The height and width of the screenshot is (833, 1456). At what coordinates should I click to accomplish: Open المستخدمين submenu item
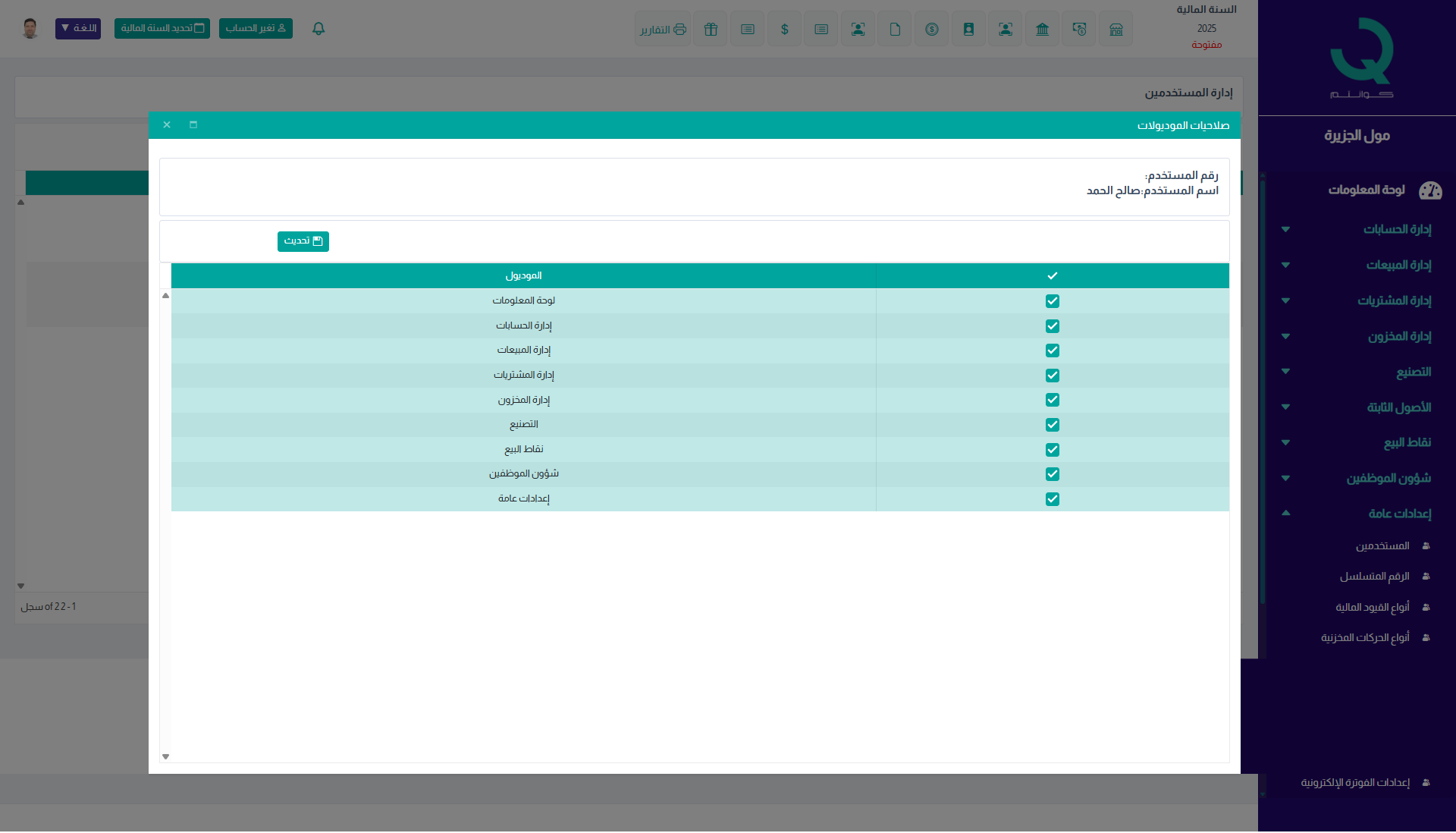pos(1382,546)
